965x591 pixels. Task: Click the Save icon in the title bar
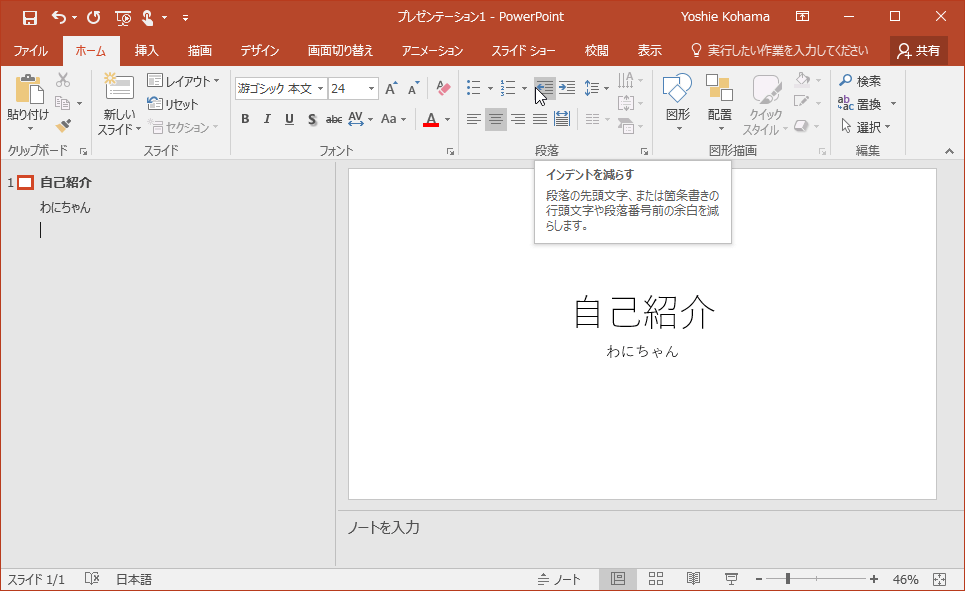click(30, 17)
